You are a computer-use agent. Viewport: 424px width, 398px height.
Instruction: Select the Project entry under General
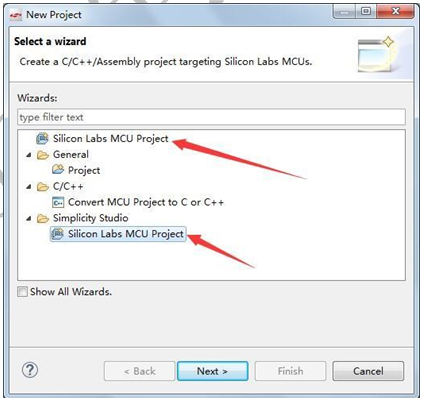click(84, 170)
